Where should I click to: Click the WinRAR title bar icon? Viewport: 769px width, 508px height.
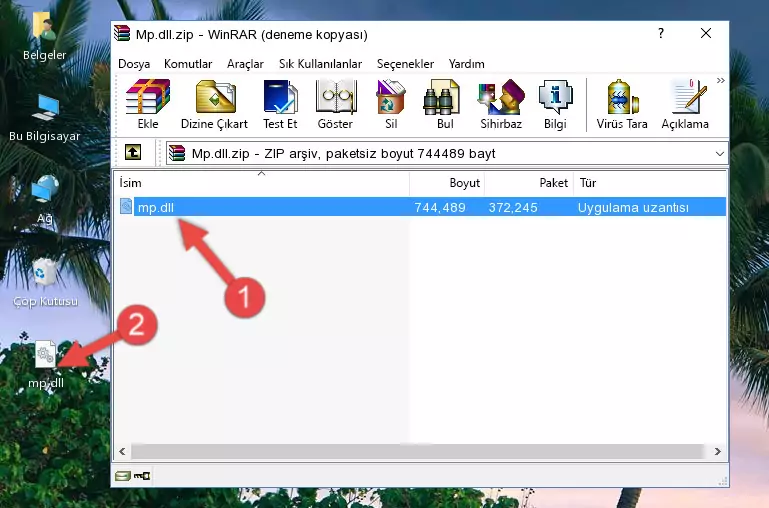pos(122,34)
